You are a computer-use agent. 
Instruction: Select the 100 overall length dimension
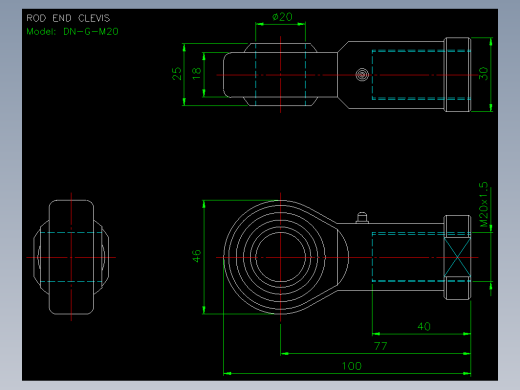coord(352,366)
